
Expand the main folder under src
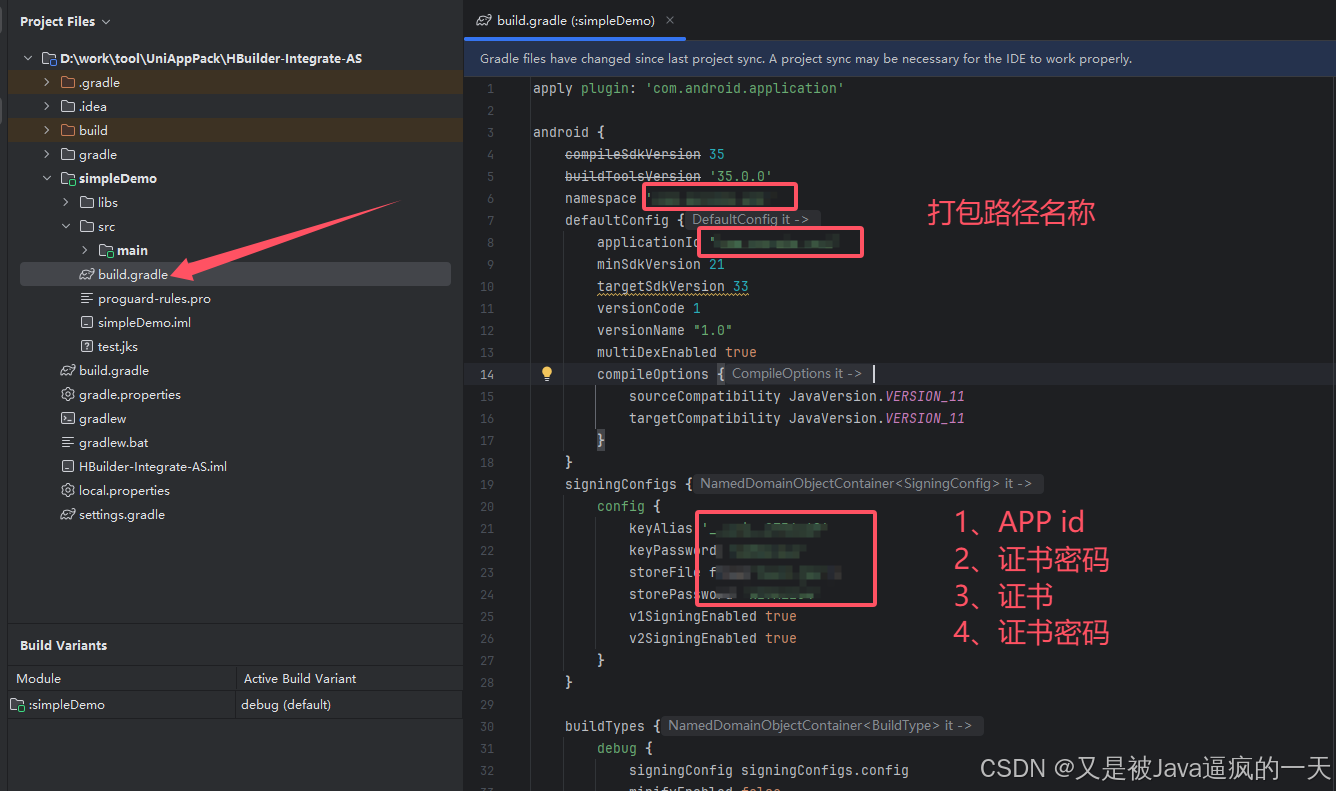tap(85, 250)
